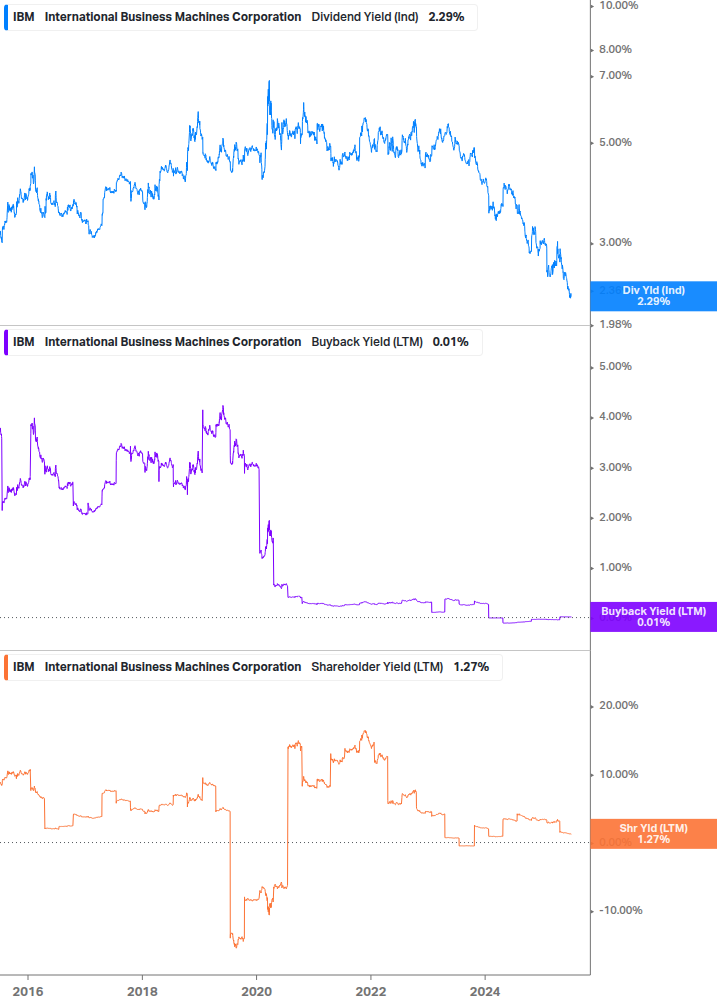Click the purple color bar in buyback legend
This screenshot has width=717, height=1005.
tap(6, 342)
